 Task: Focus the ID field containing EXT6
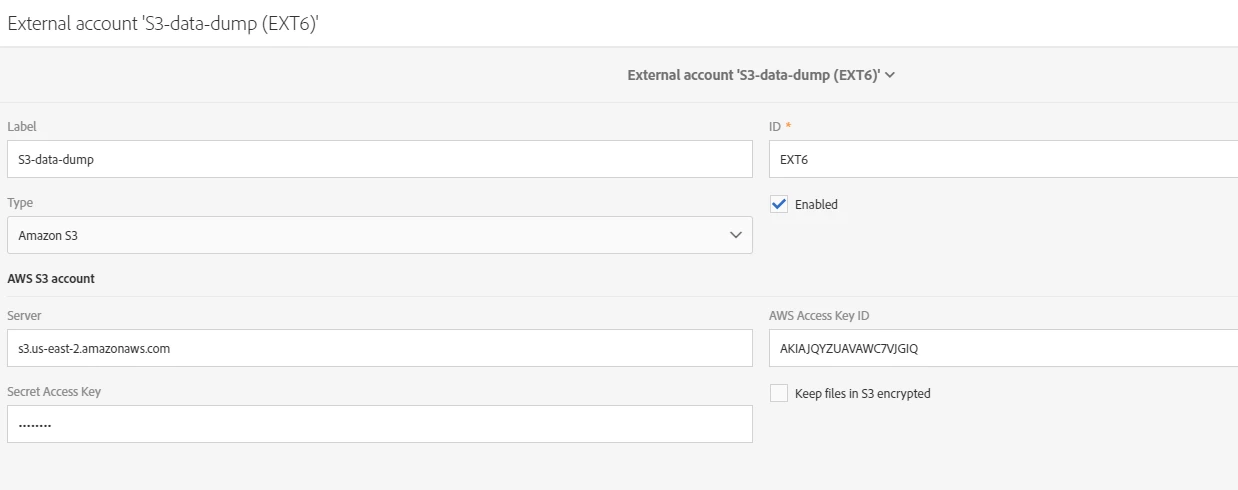[1002, 159]
